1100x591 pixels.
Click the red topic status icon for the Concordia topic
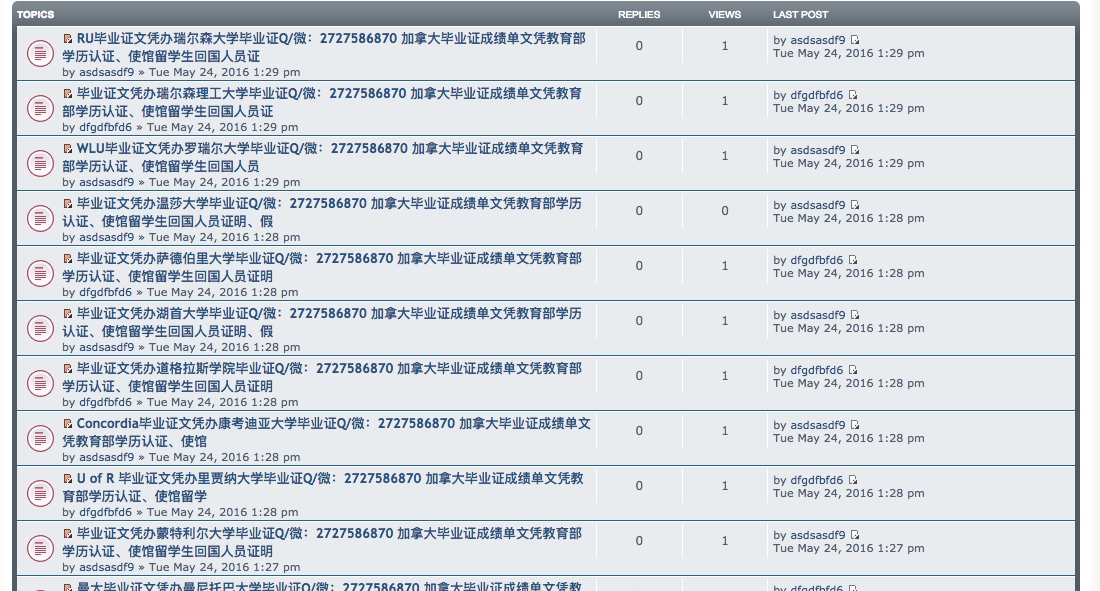38,437
